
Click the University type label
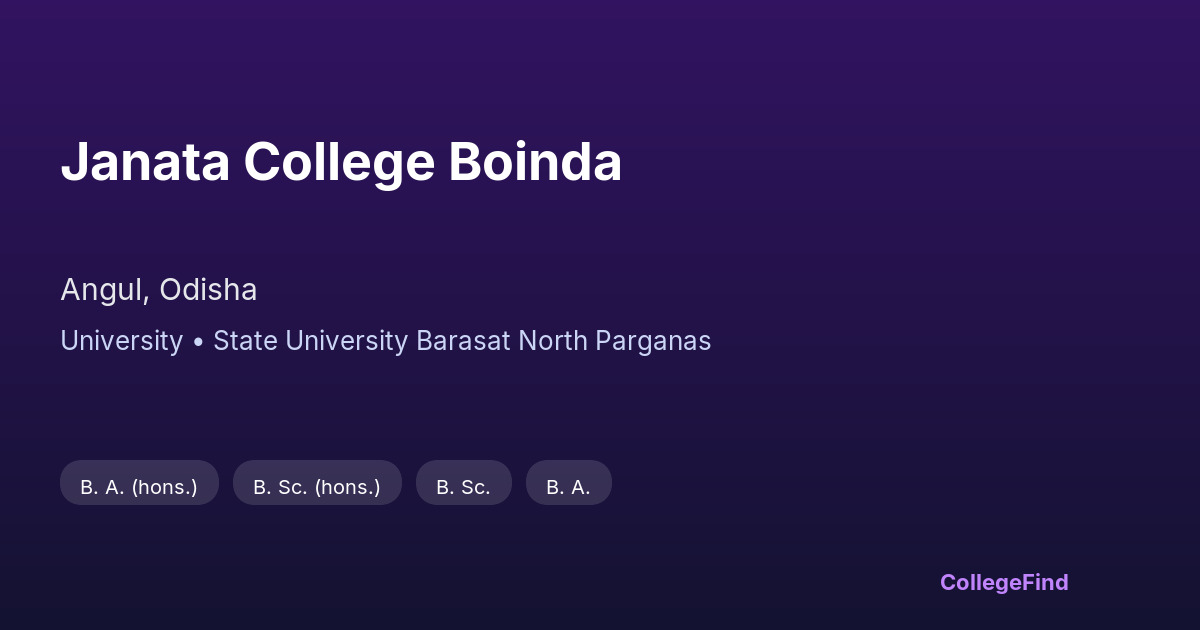pyautogui.click(x=121, y=341)
